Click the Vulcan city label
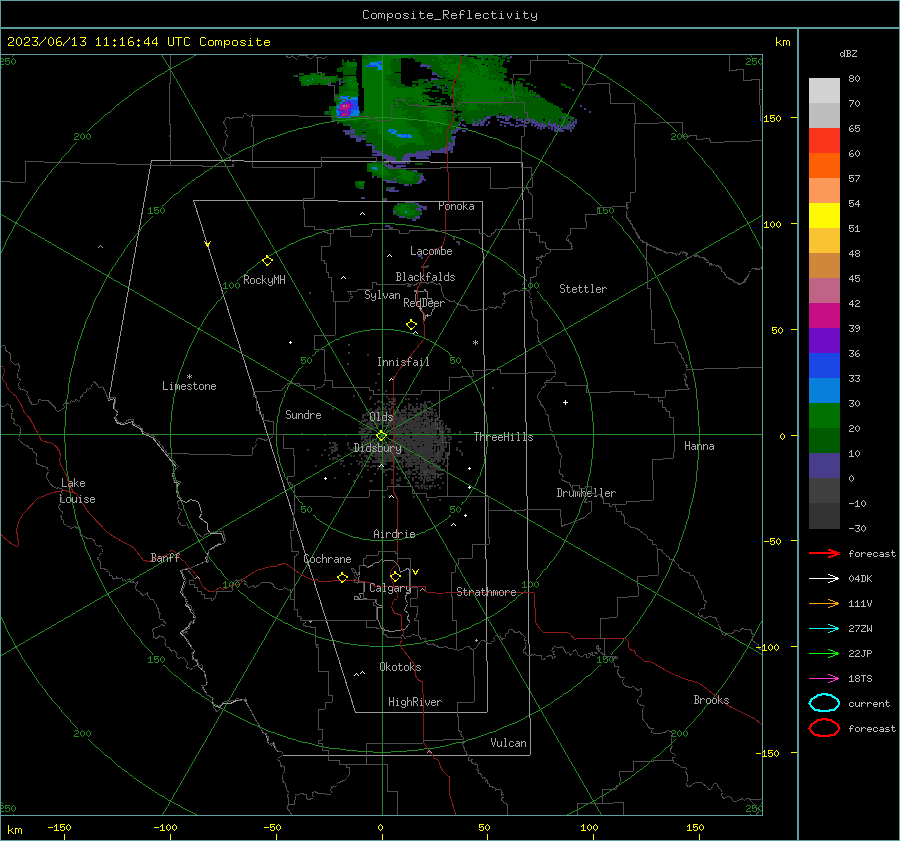The image size is (900, 841). point(508,743)
